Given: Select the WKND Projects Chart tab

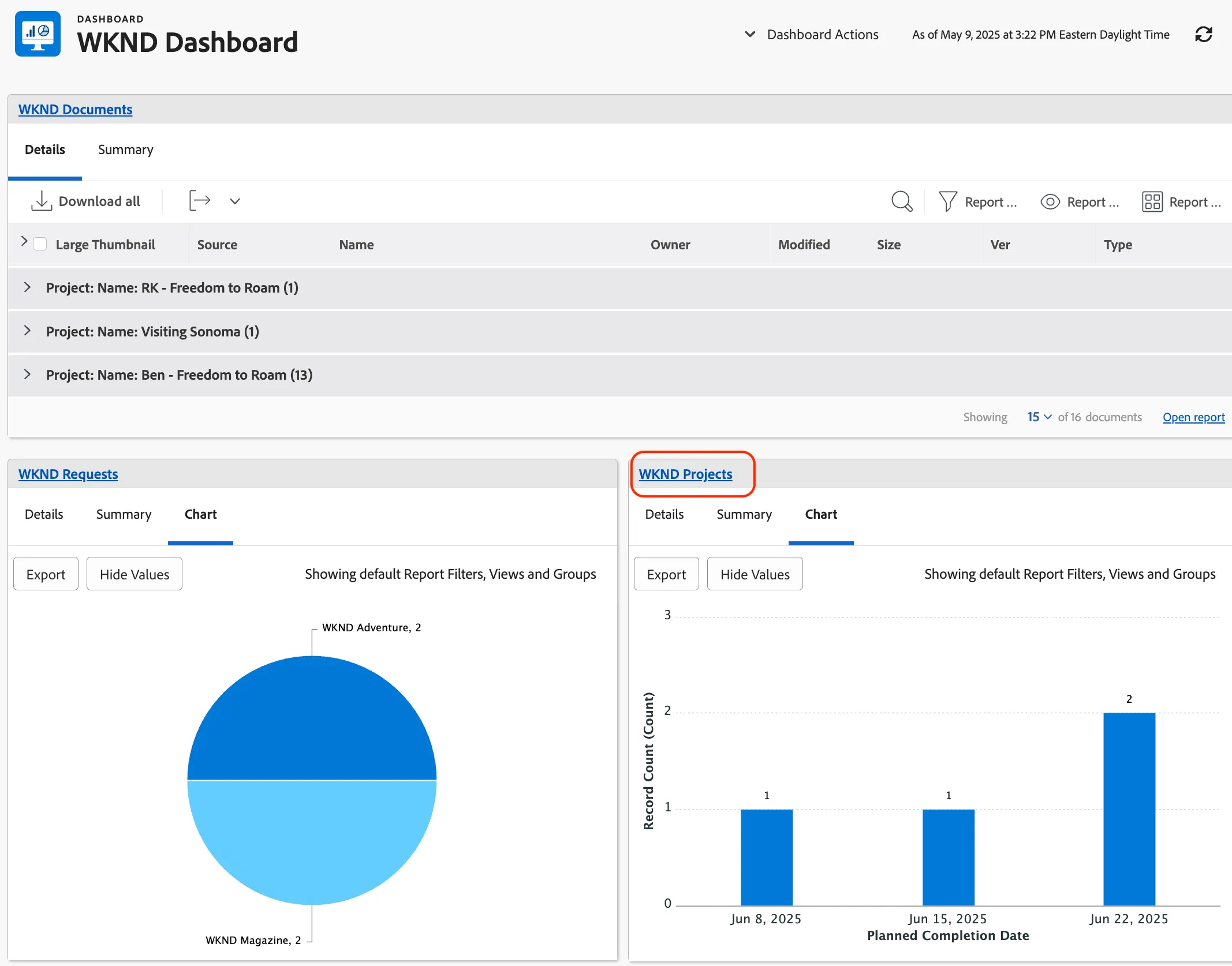Looking at the screenshot, I should 821,514.
